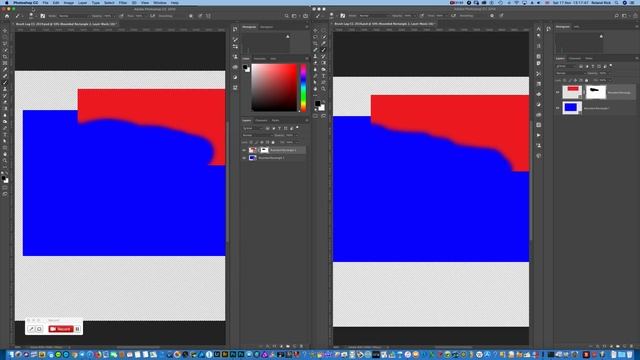
Task: Select the Move tool in left window toolbar
Action: pos(5,31)
